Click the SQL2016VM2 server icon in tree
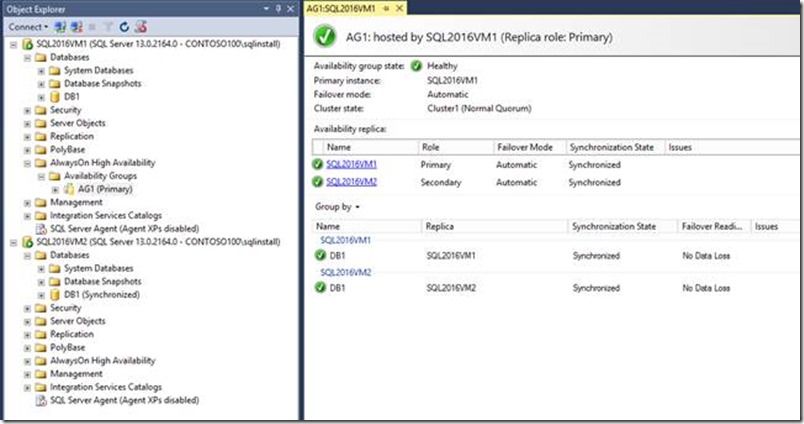The image size is (804, 424). pos(28,242)
